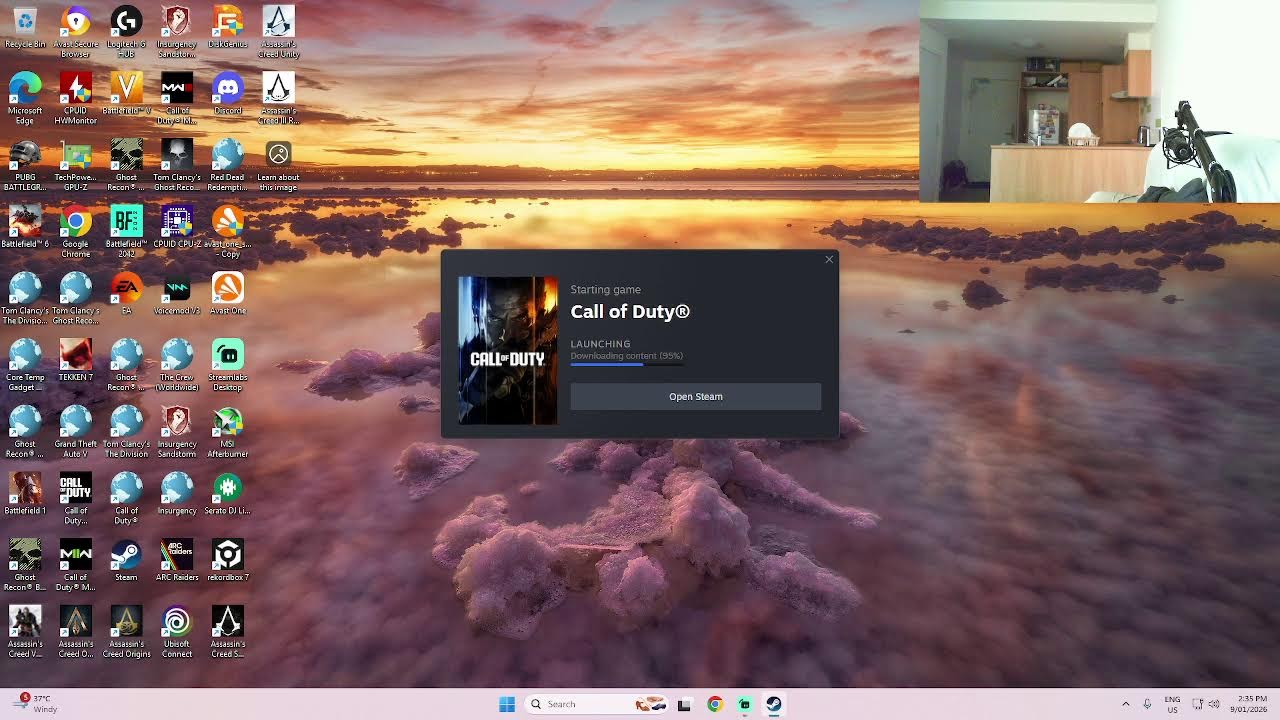Click the 'Learn about this image' icon
The width and height of the screenshot is (1280, 720).
point(278,166)
